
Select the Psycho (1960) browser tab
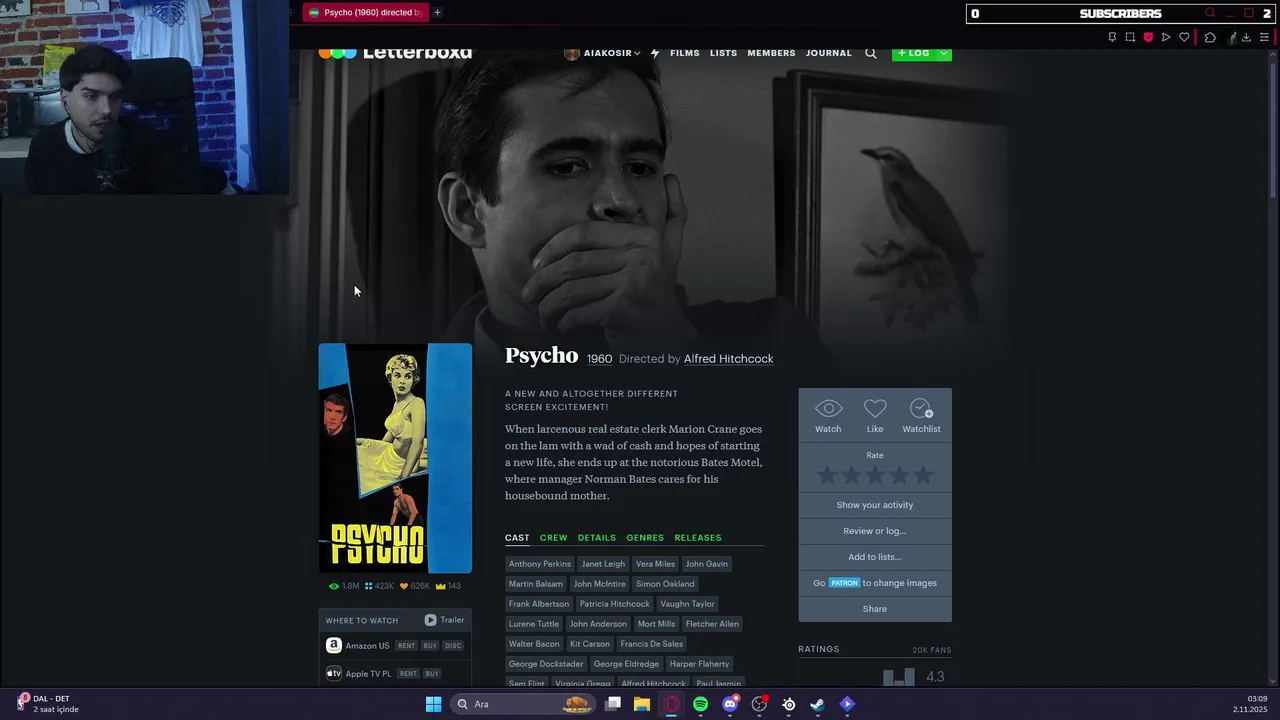click(x=366, y=12)
